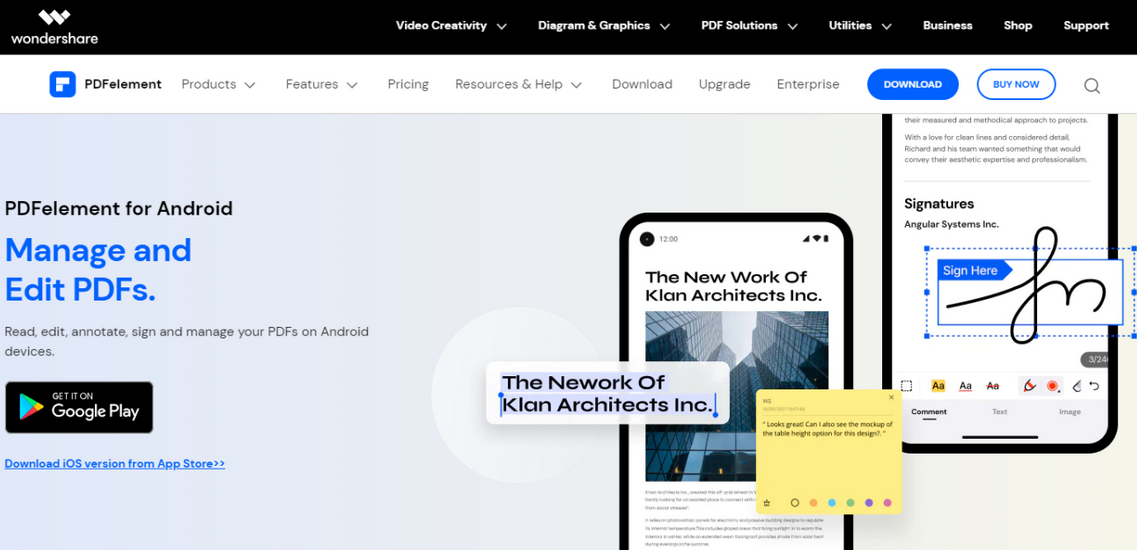Image resolution: width=1137 pixels, height=550 pixels.
Task: Click the Sign Here signature tag
Action: click(x=974, y=271)
